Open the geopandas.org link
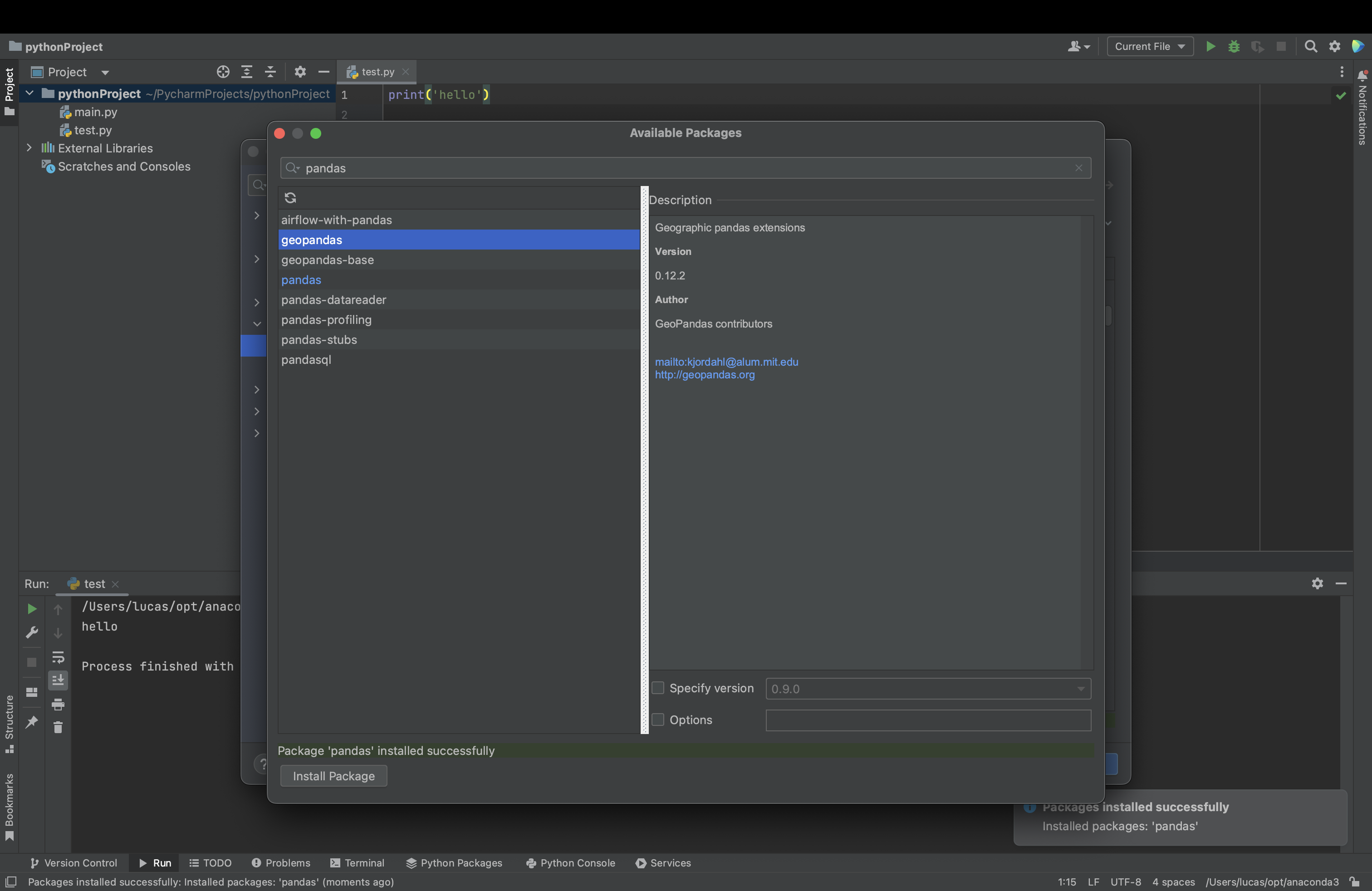The height and width of the screenshot is (891, 1372). coord(705,375)
